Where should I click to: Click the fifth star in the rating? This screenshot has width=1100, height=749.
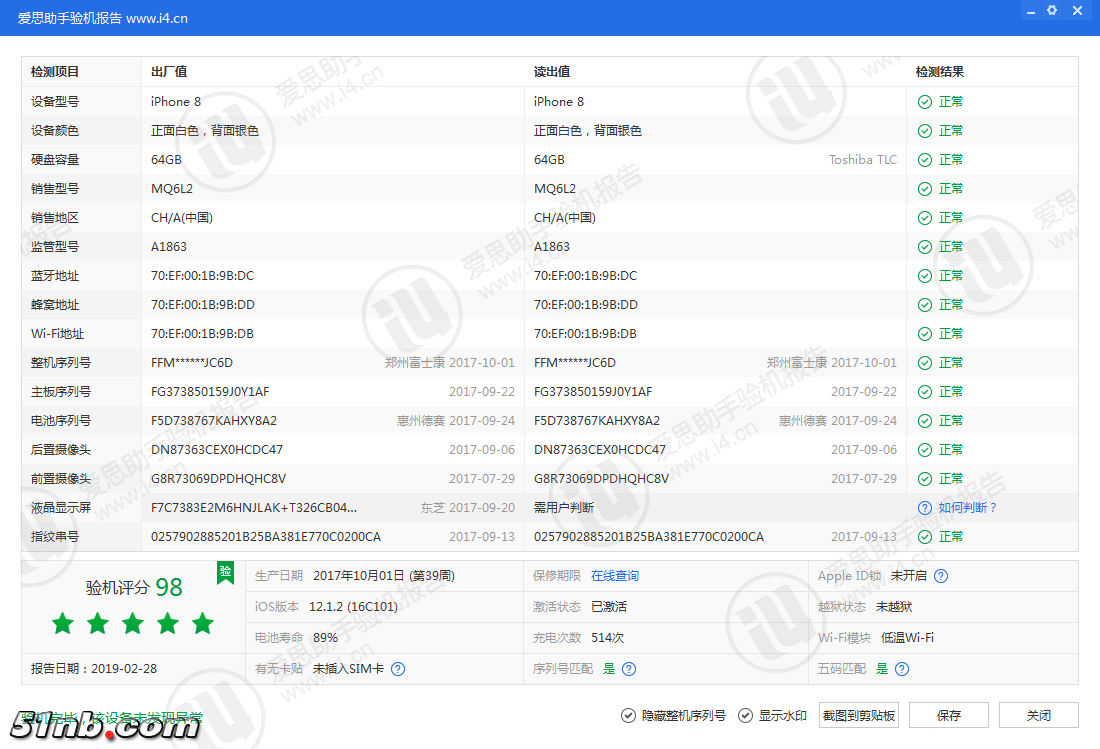tap(202, 623)
